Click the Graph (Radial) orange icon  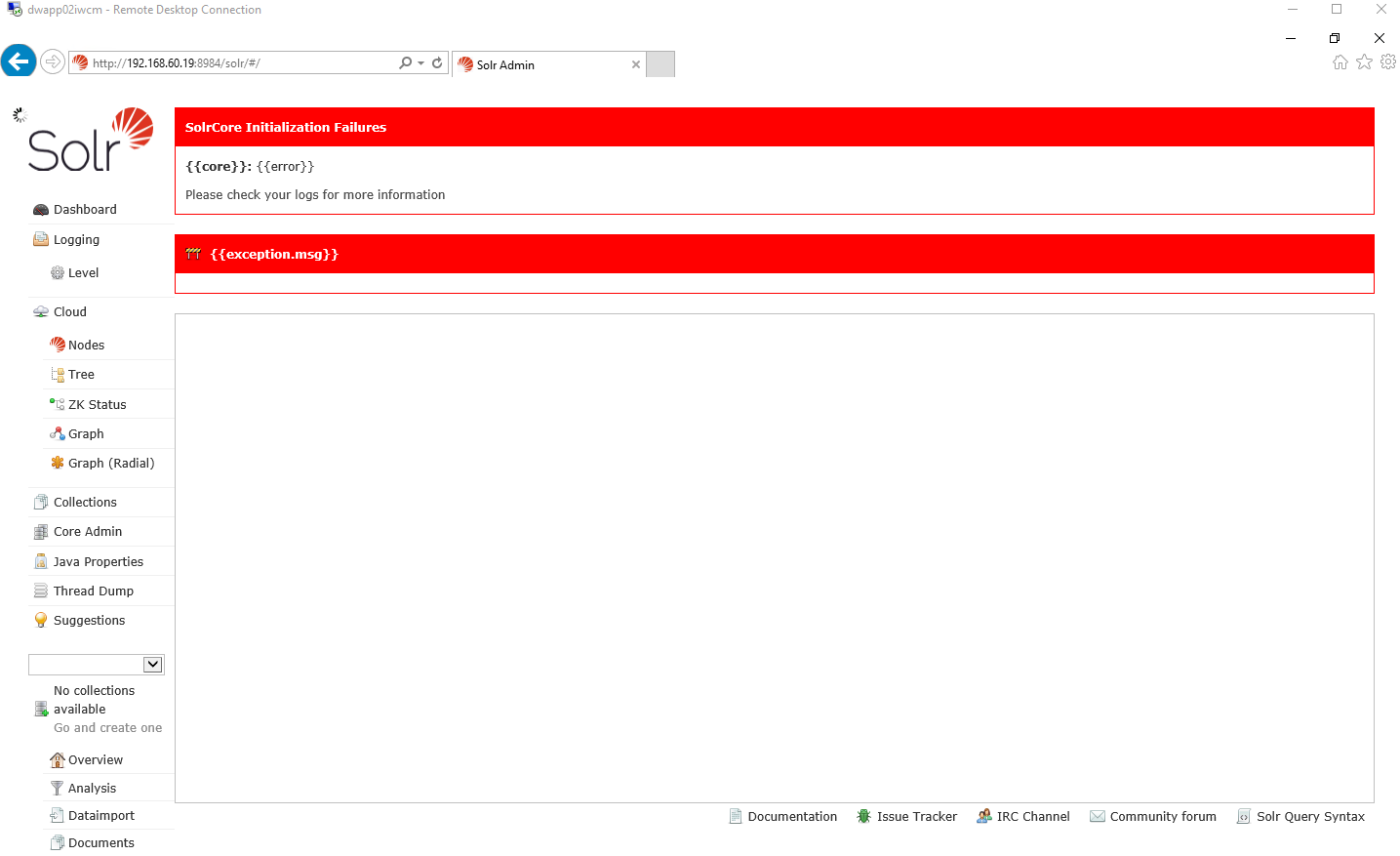[x=58, y=463]
